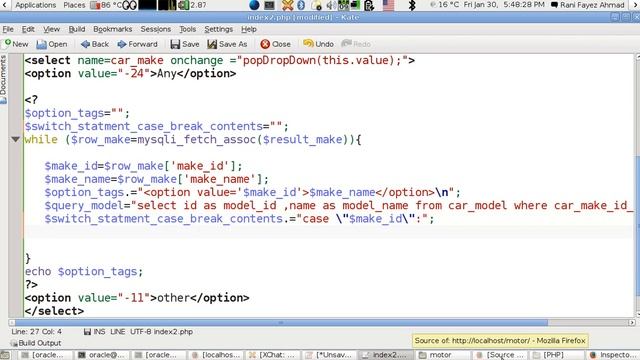Click the US flag keyboard layout indicator
The width and height of the screenshot is (640, 360).
[389, 5]
